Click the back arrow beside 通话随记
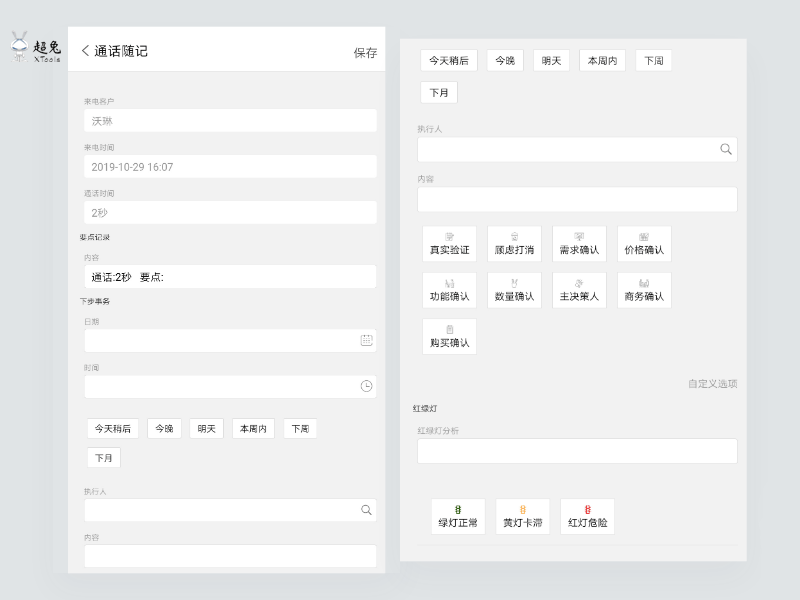800x600 pixels. 85,51
